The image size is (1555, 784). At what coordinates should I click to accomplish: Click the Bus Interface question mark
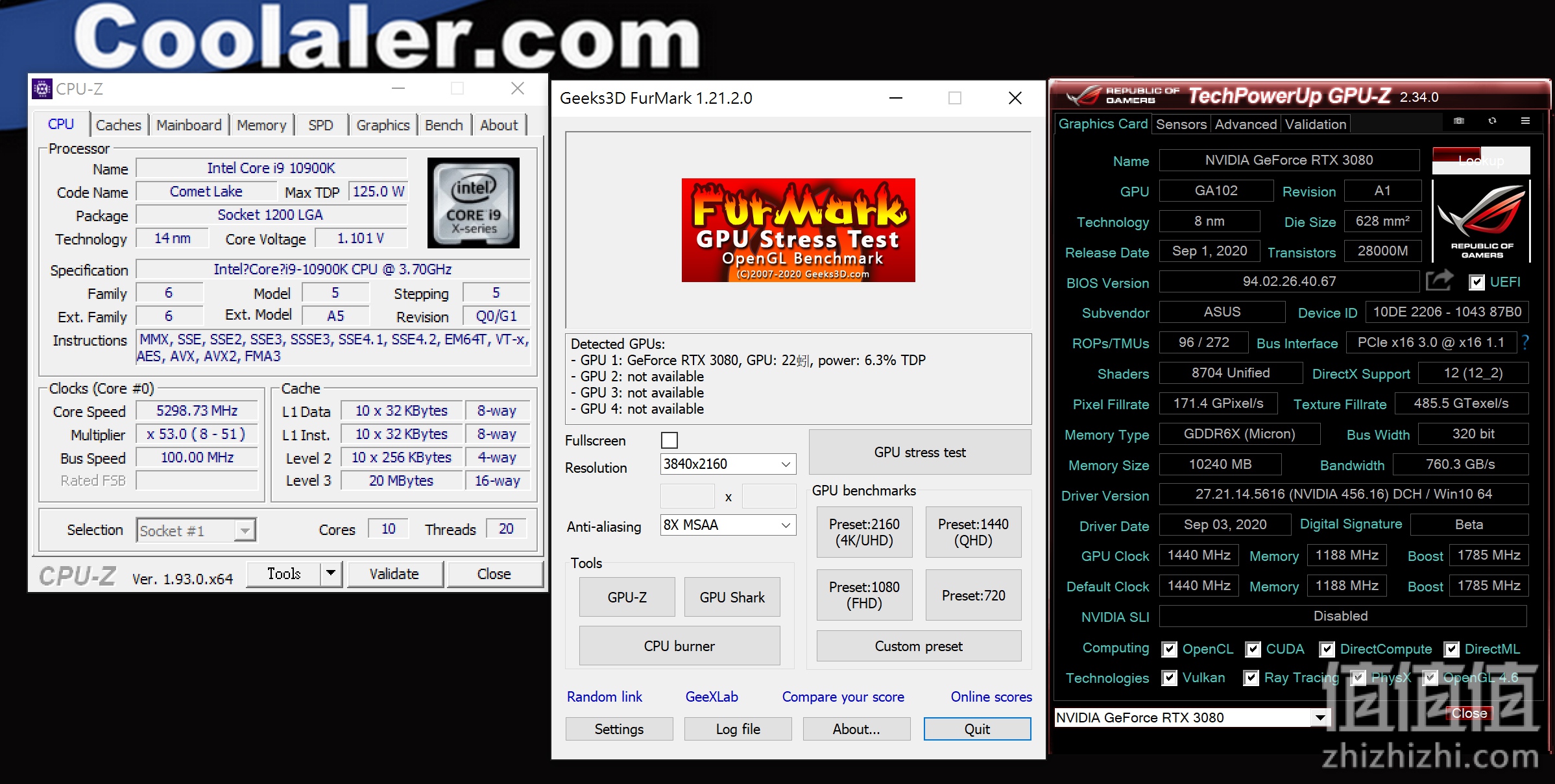pyautogui.click(x=1525, y=342)
